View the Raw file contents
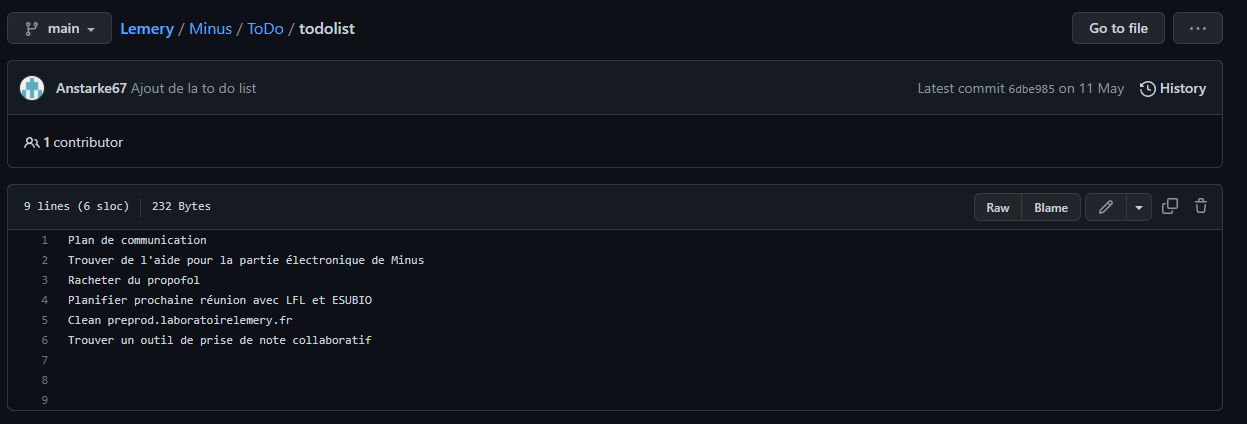Image resolution: width=1247 pixels, height=424 pixels. click(998, 207)
